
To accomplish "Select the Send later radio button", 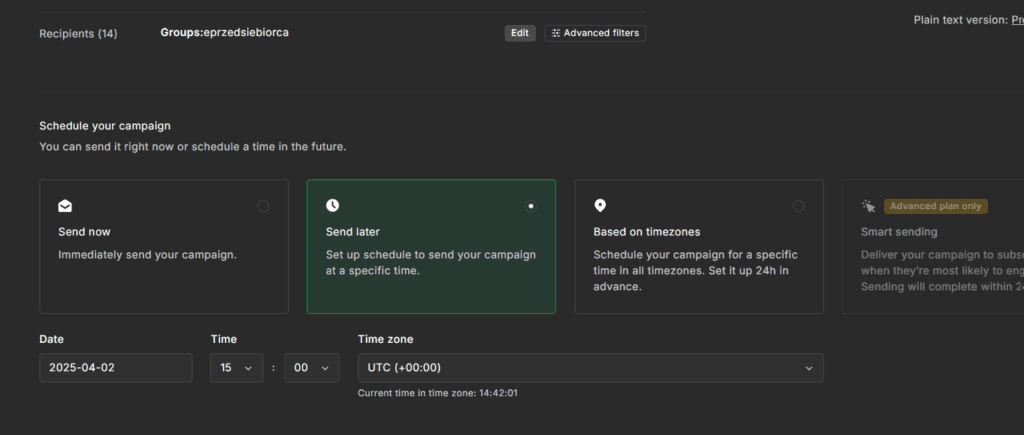I will pos(530,206).
